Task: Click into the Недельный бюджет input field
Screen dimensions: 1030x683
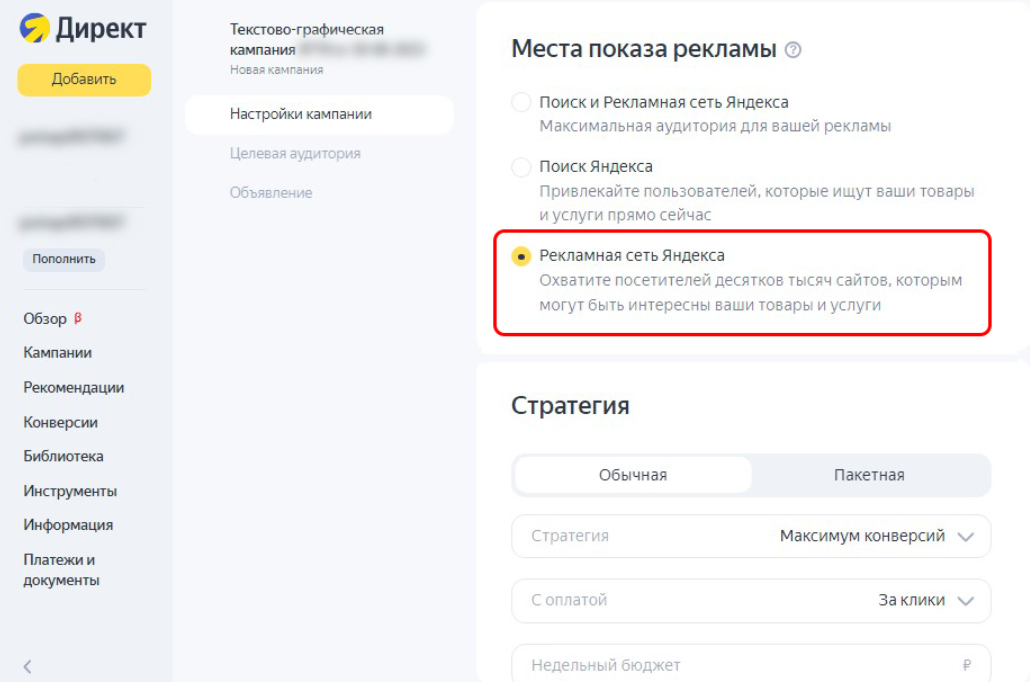Action: pos(751,663)
